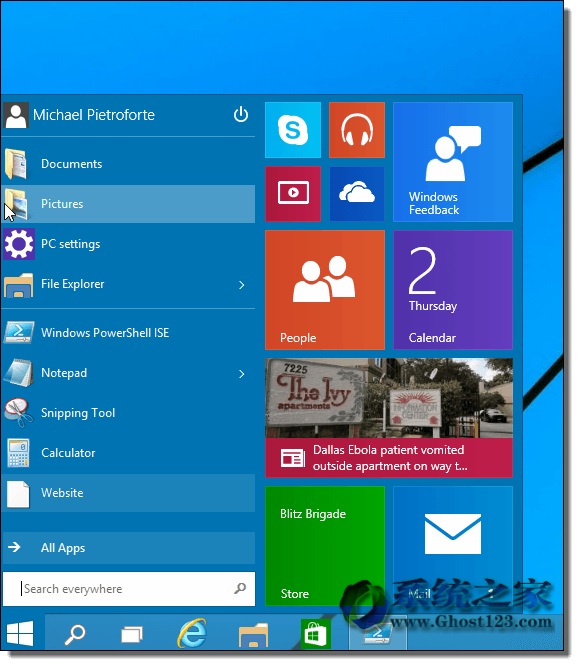
Task: Open the Michael Pietroforte account name
Action: [x=94, y=115]
